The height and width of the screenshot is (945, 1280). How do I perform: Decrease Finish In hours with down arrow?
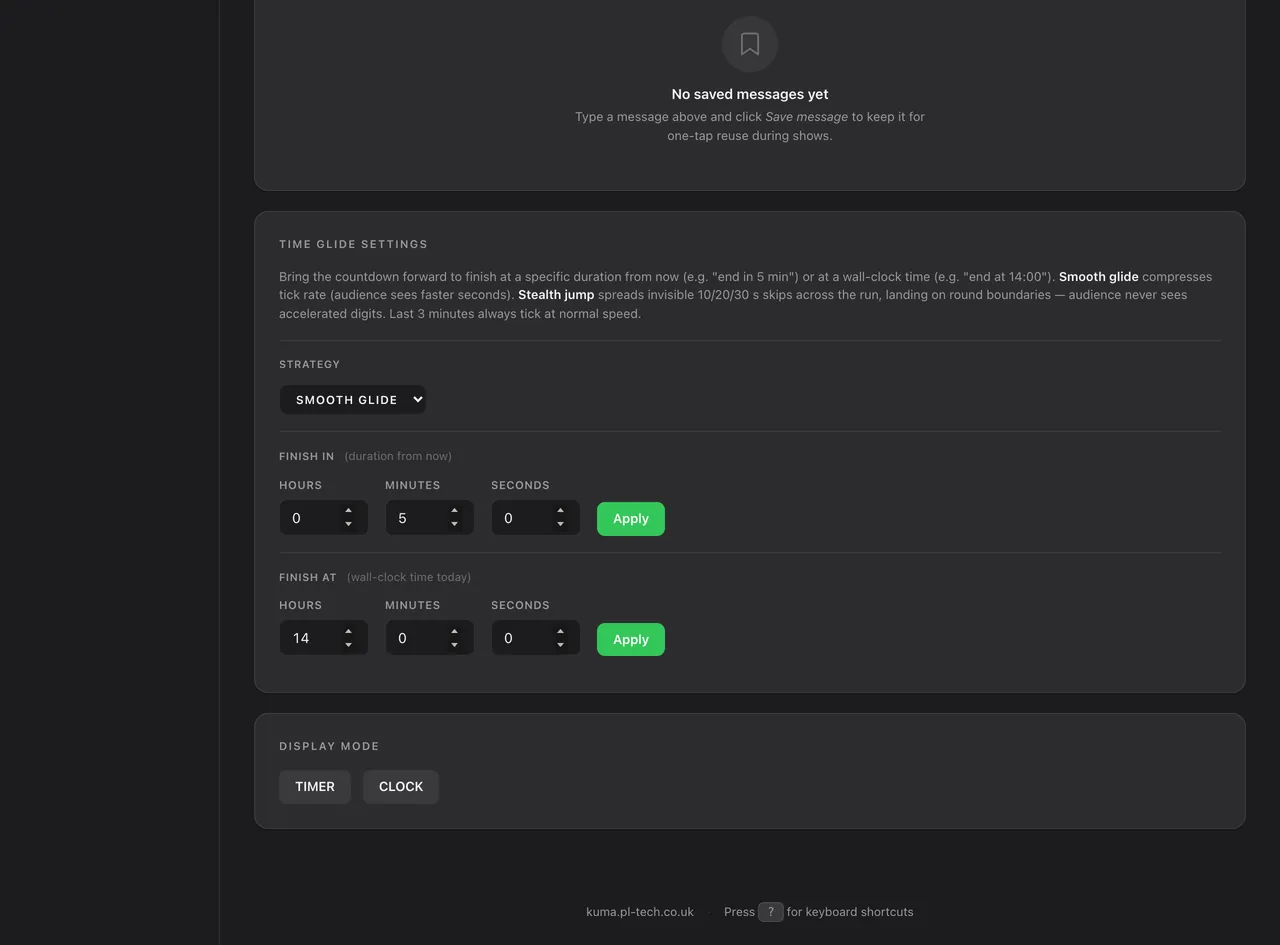(x=348, y=525)
